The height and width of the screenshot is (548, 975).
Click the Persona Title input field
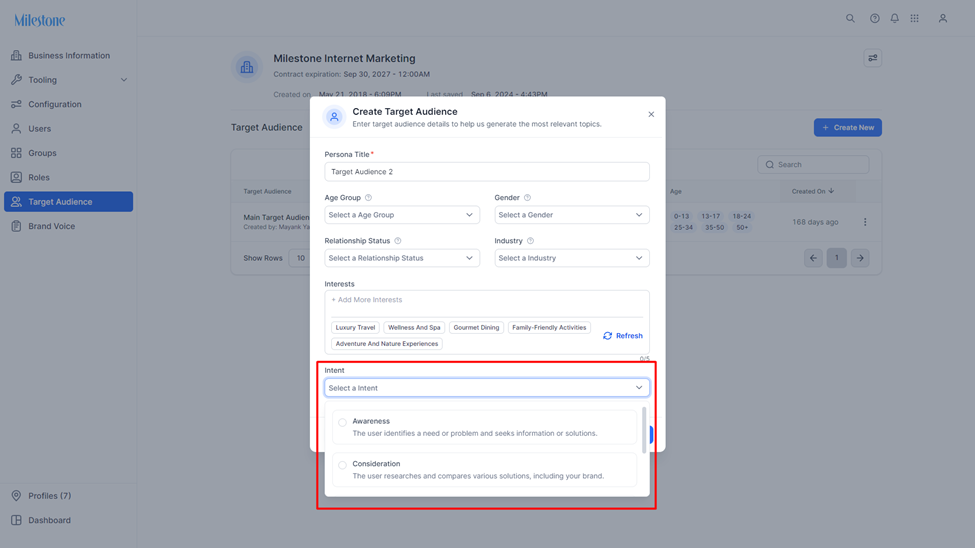[x=487, y=172]
